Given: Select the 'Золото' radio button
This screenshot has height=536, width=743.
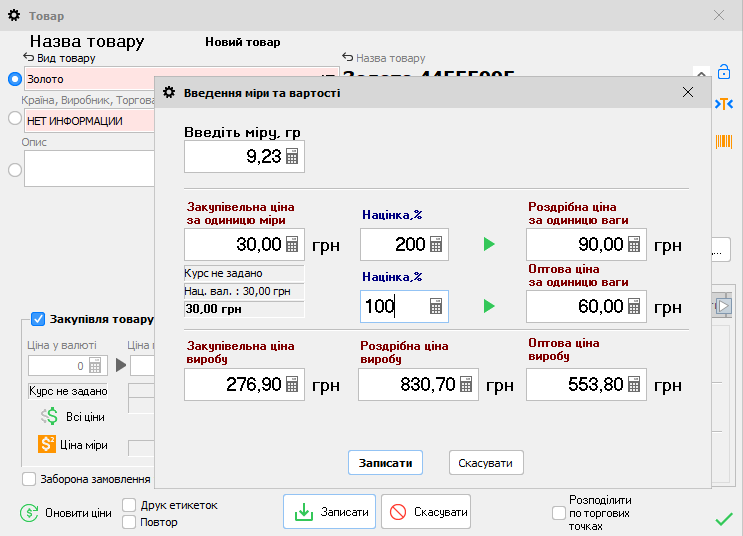Looking at the screenshot, I should 14,79.
